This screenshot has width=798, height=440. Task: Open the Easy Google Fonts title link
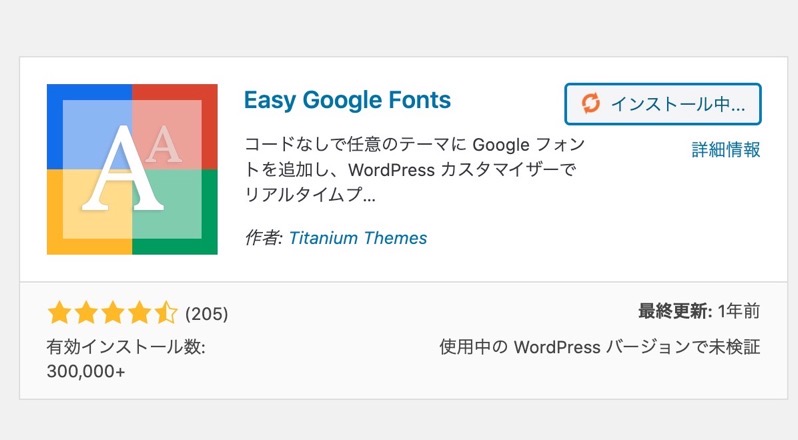coord(347,100)
